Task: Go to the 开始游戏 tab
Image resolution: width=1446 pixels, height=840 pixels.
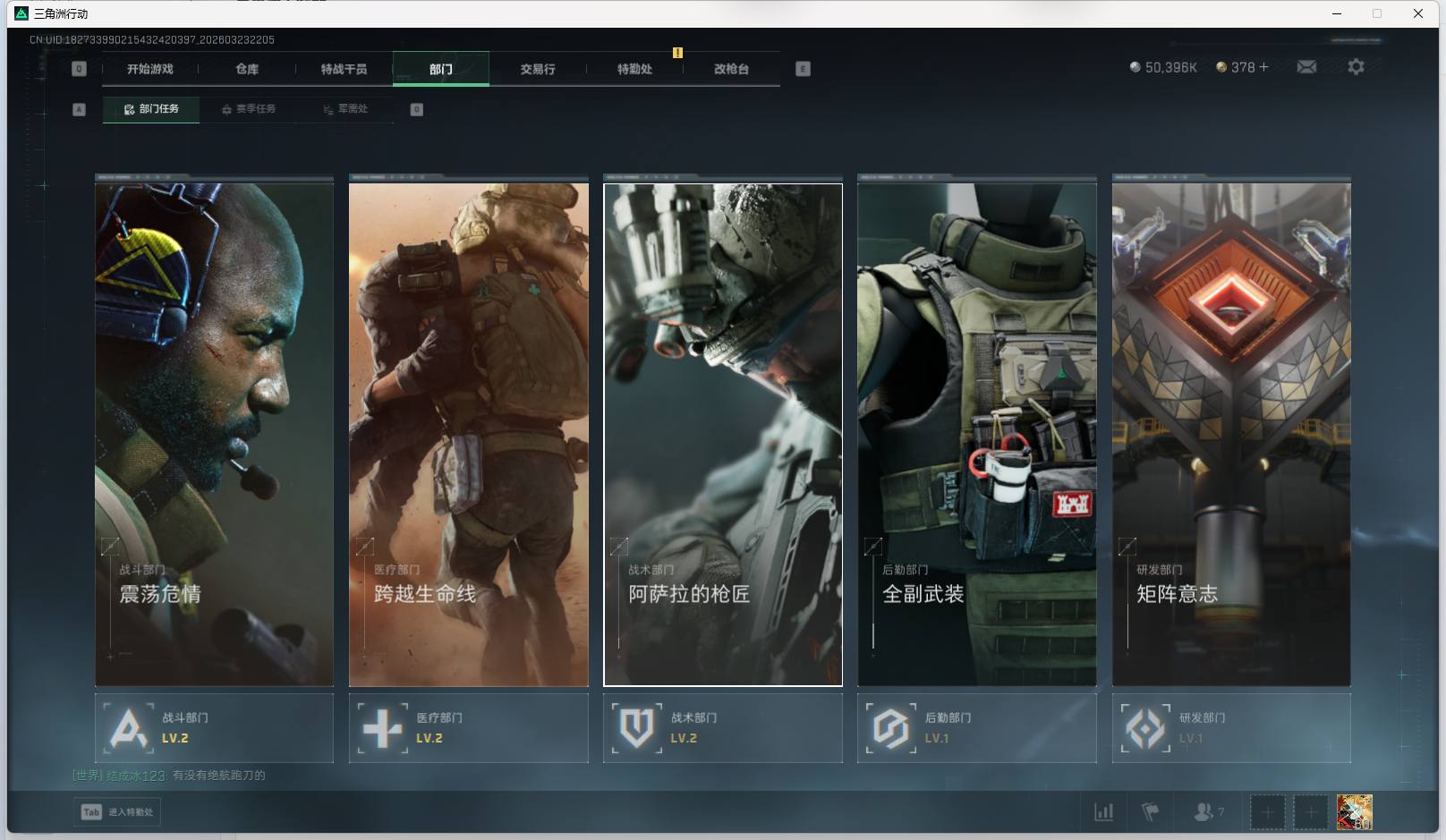Action: click(149, 69)
